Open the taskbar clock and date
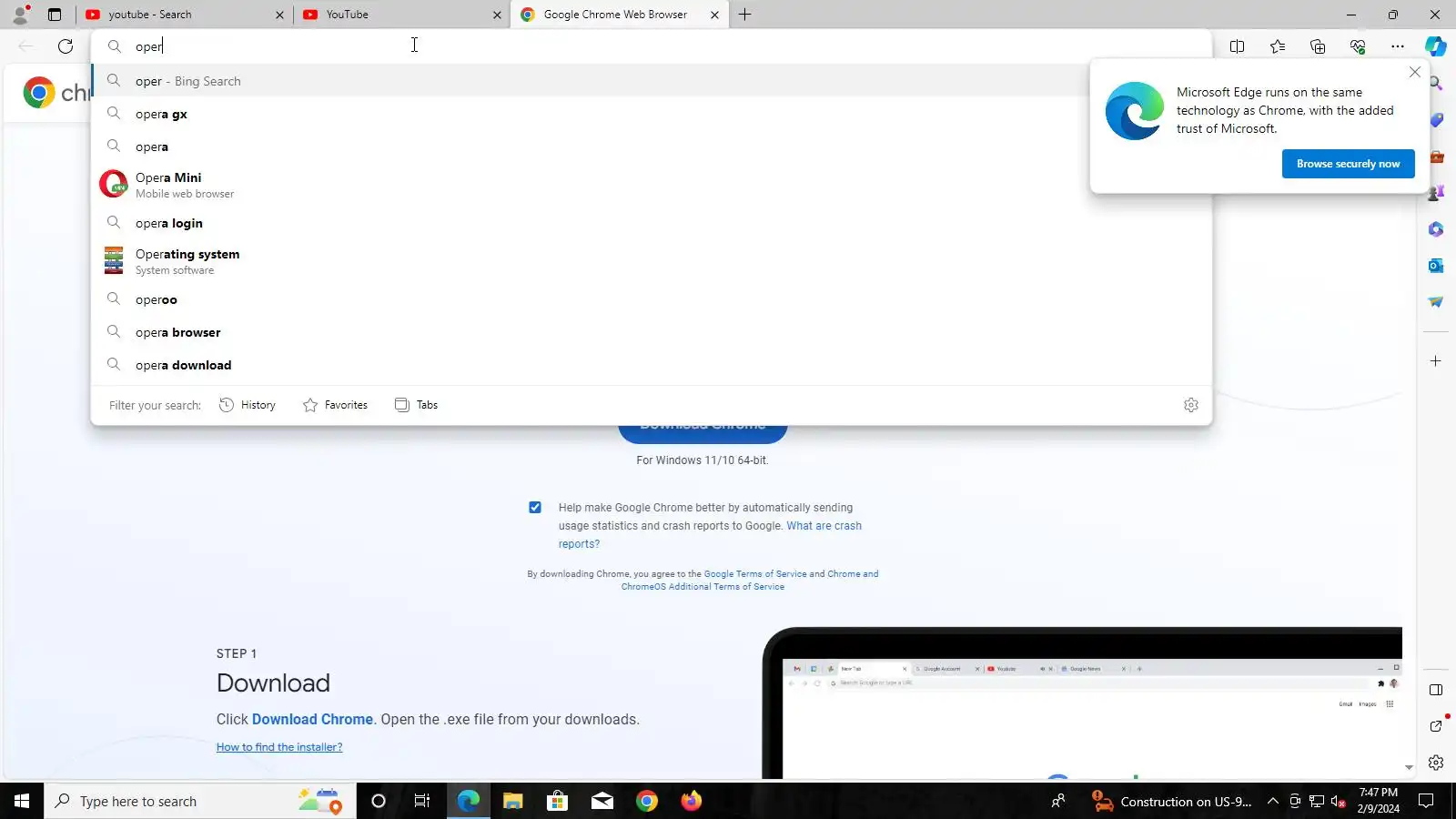The image size is (1456, 819). pyautogui.click(x=1379, y=801)
